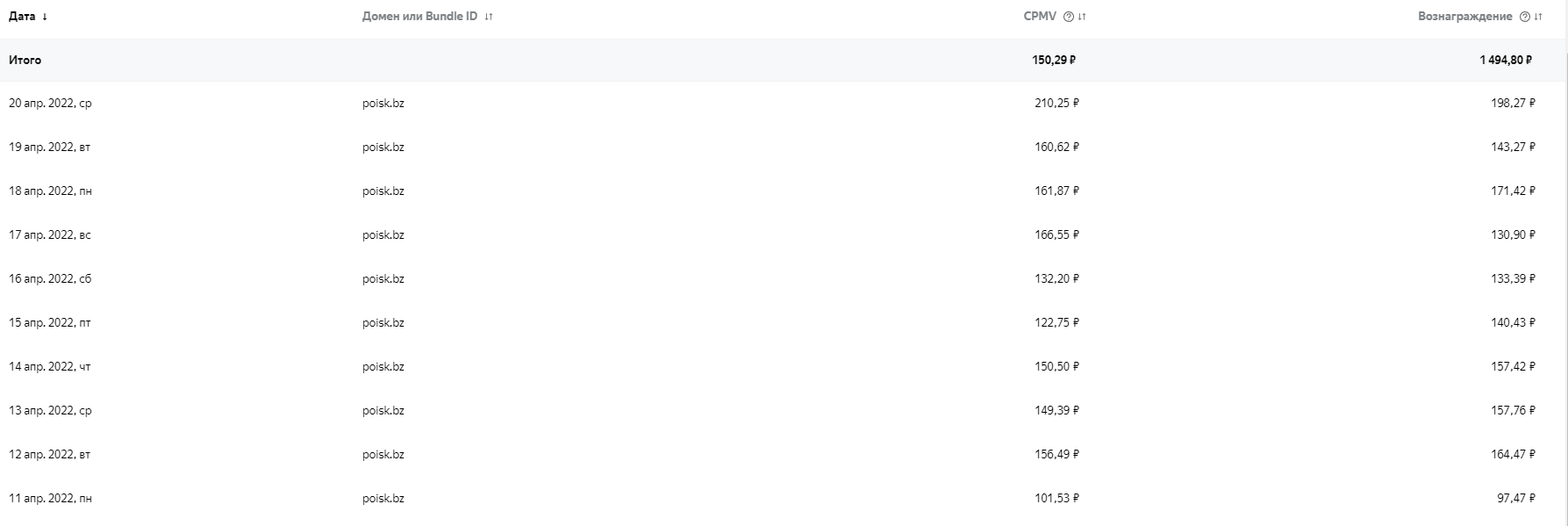
Task: Click the Итого summary row label
Action: coord(25,61)
